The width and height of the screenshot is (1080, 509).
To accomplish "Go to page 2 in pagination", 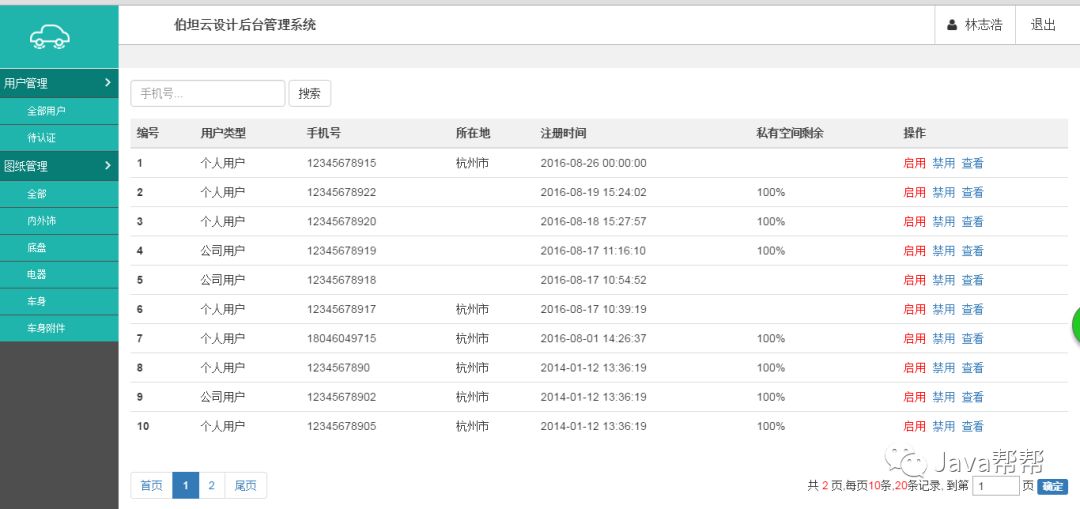I will tap(211, 486).
